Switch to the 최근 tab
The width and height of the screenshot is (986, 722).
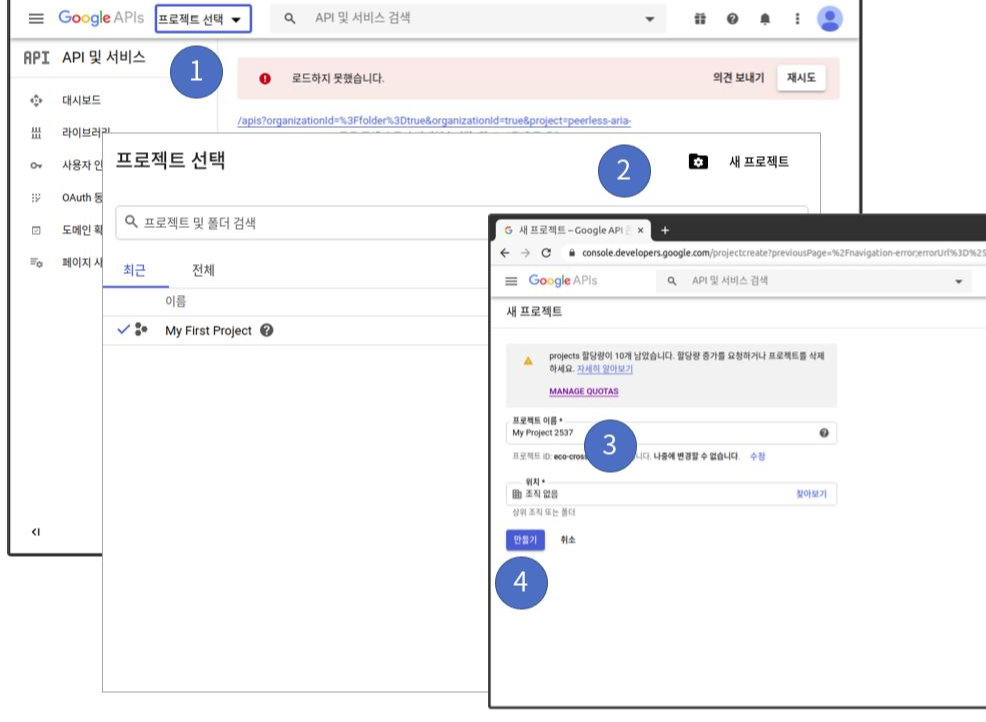click(135, 270)
